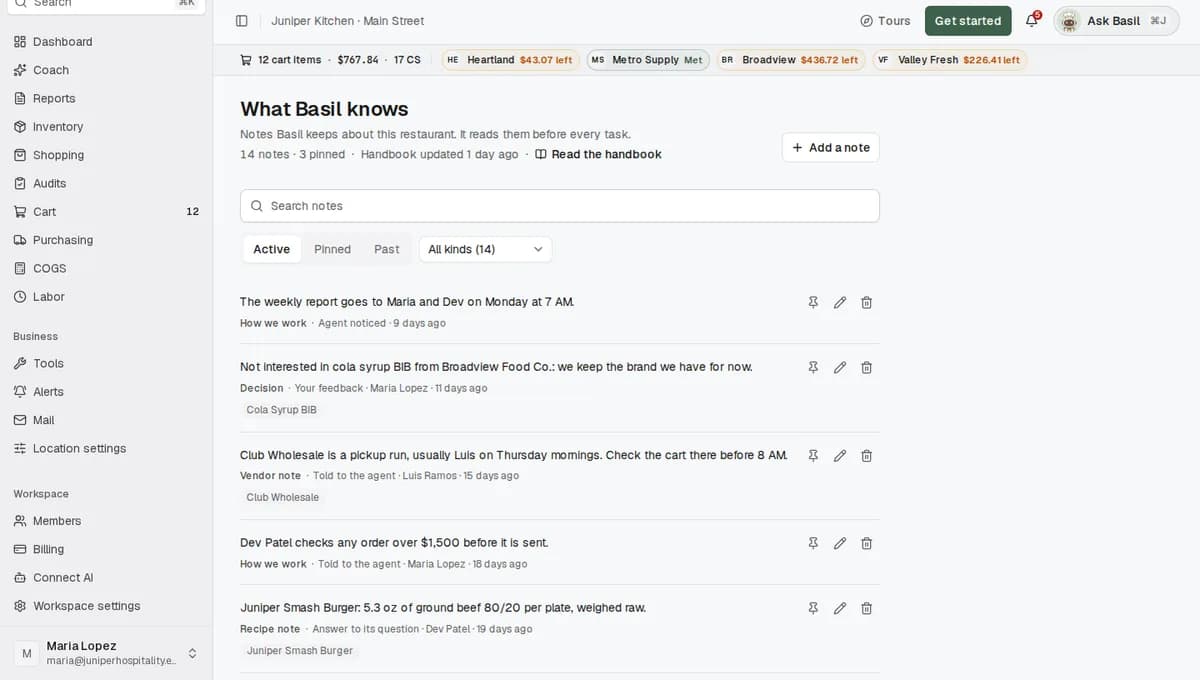Edit the Club Wholesale pickup note
The image size is (1200, 680).
coord(840,455)
